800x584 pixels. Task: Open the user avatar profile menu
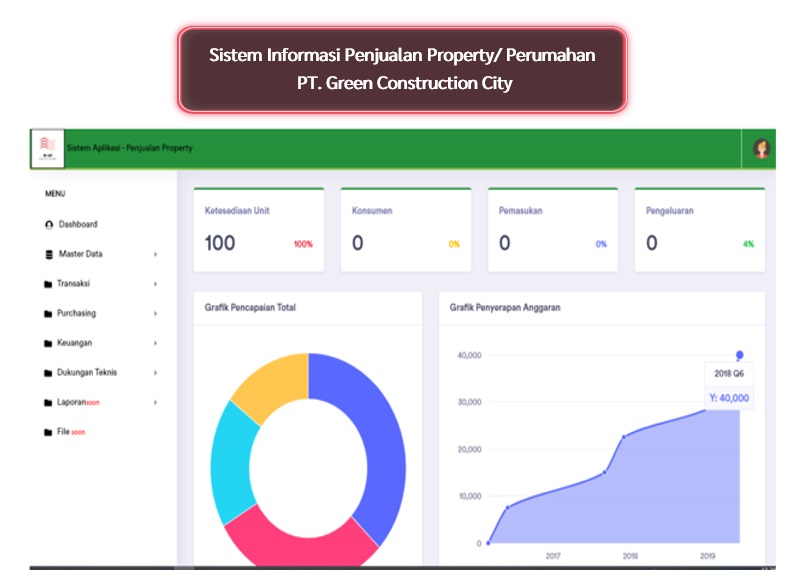761,148
